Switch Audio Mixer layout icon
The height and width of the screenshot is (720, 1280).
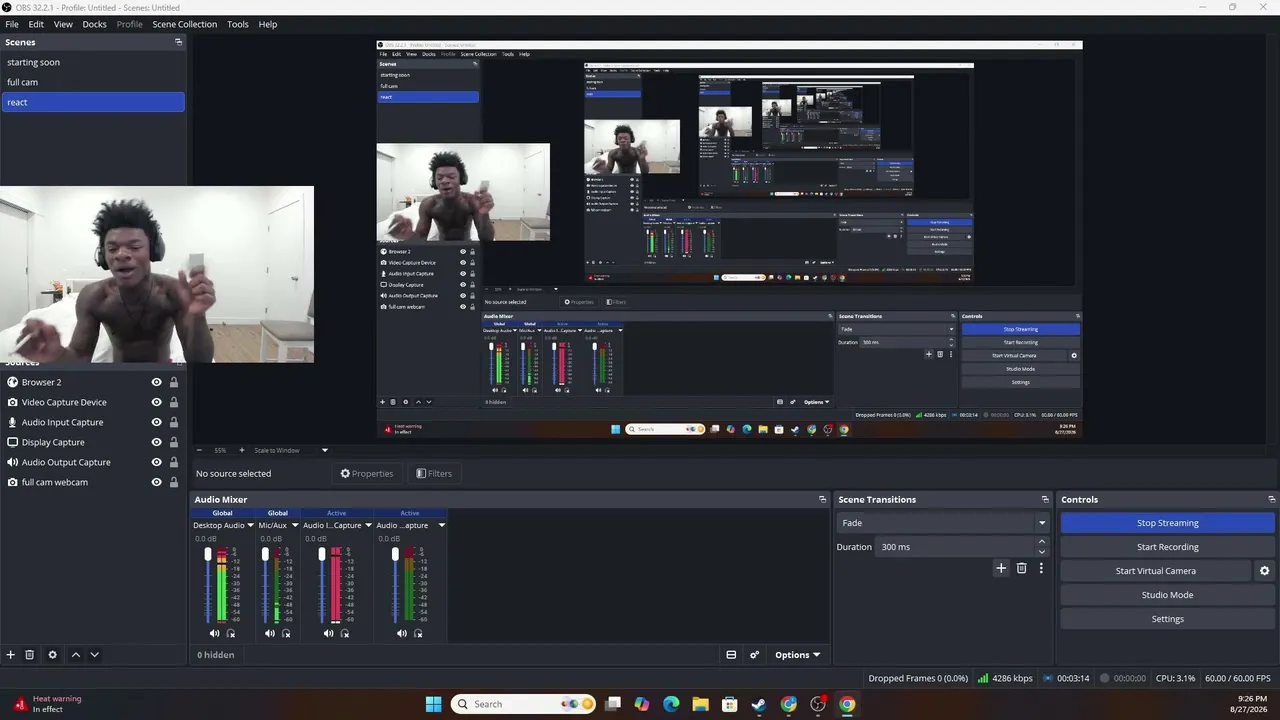[731, 655]
